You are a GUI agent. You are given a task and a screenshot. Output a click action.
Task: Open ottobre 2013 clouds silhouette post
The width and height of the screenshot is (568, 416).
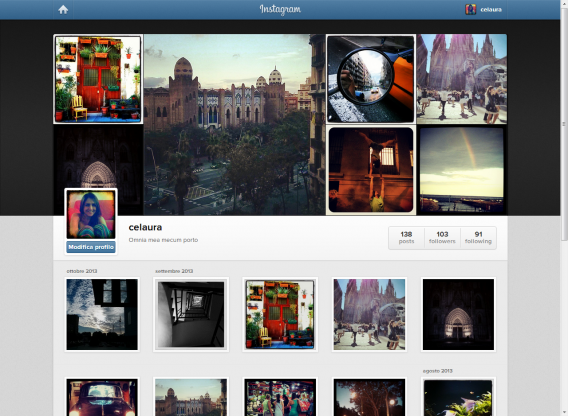102,315
